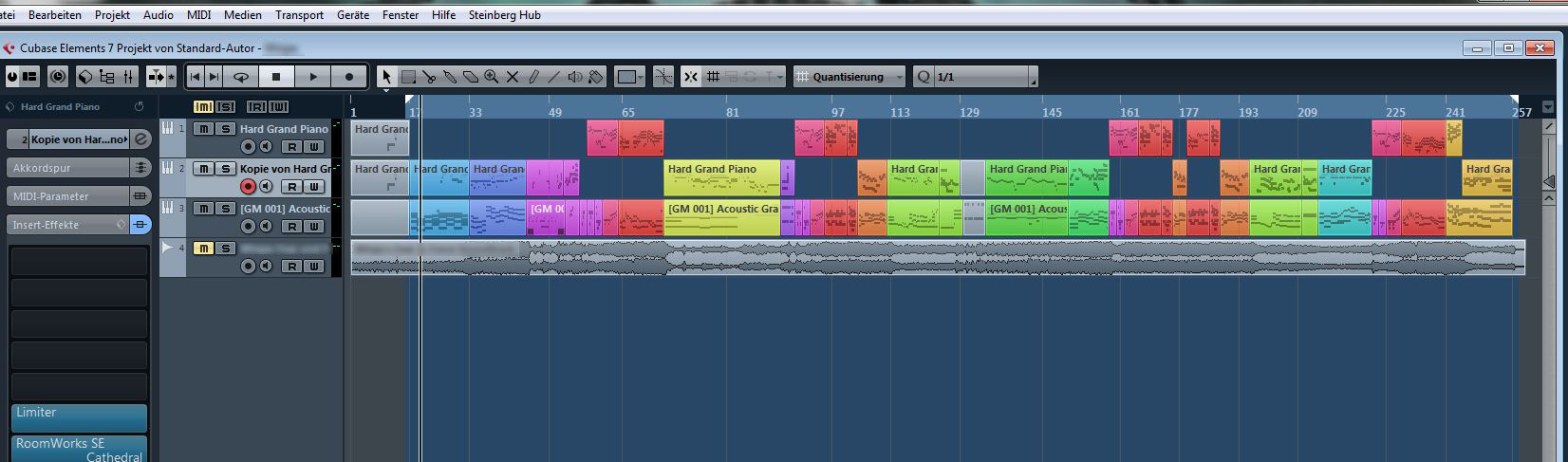
Task: Click the Record transport button
Action: (x=349, y=77)
